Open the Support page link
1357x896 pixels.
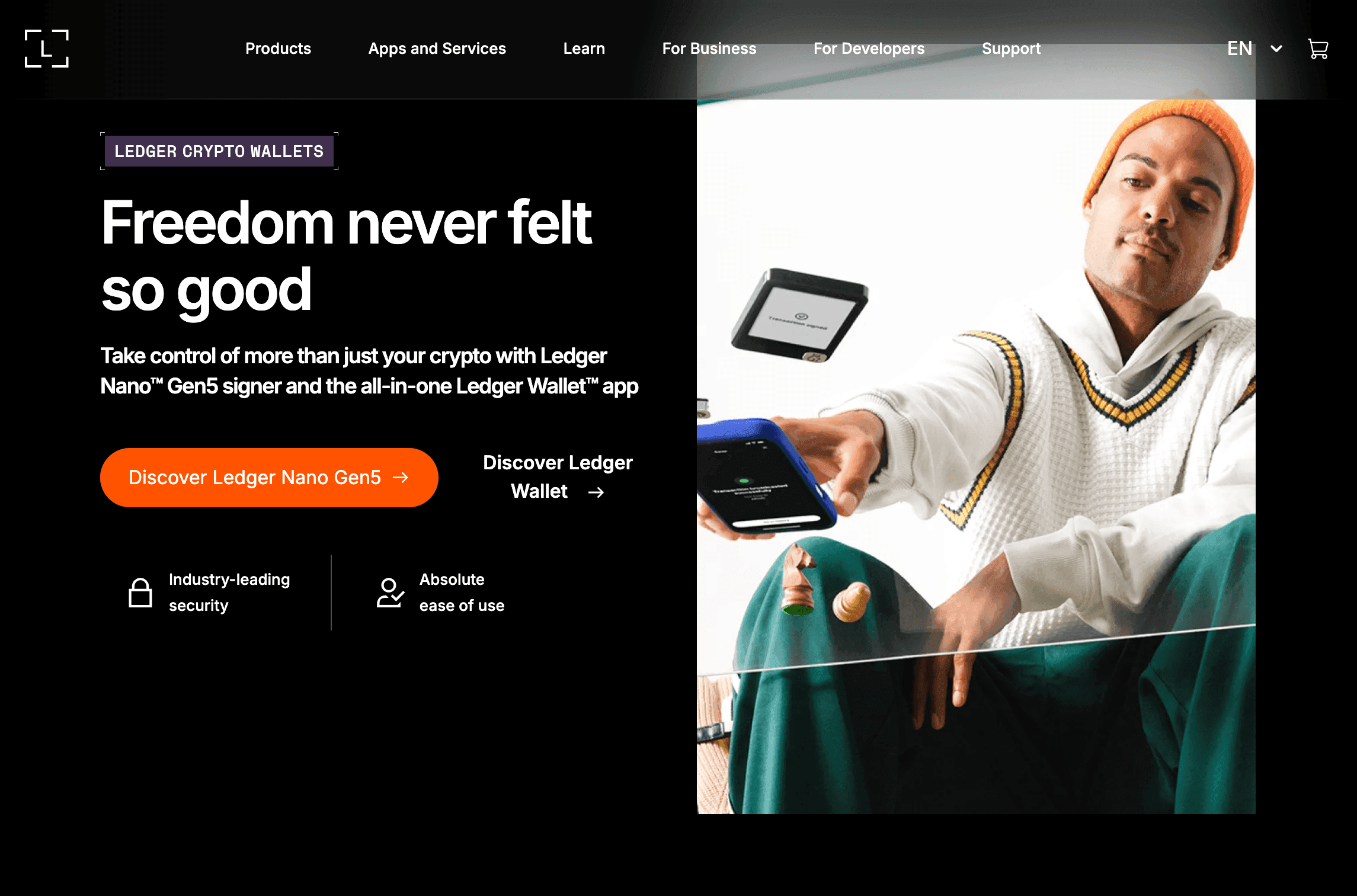click(1012, 49)
